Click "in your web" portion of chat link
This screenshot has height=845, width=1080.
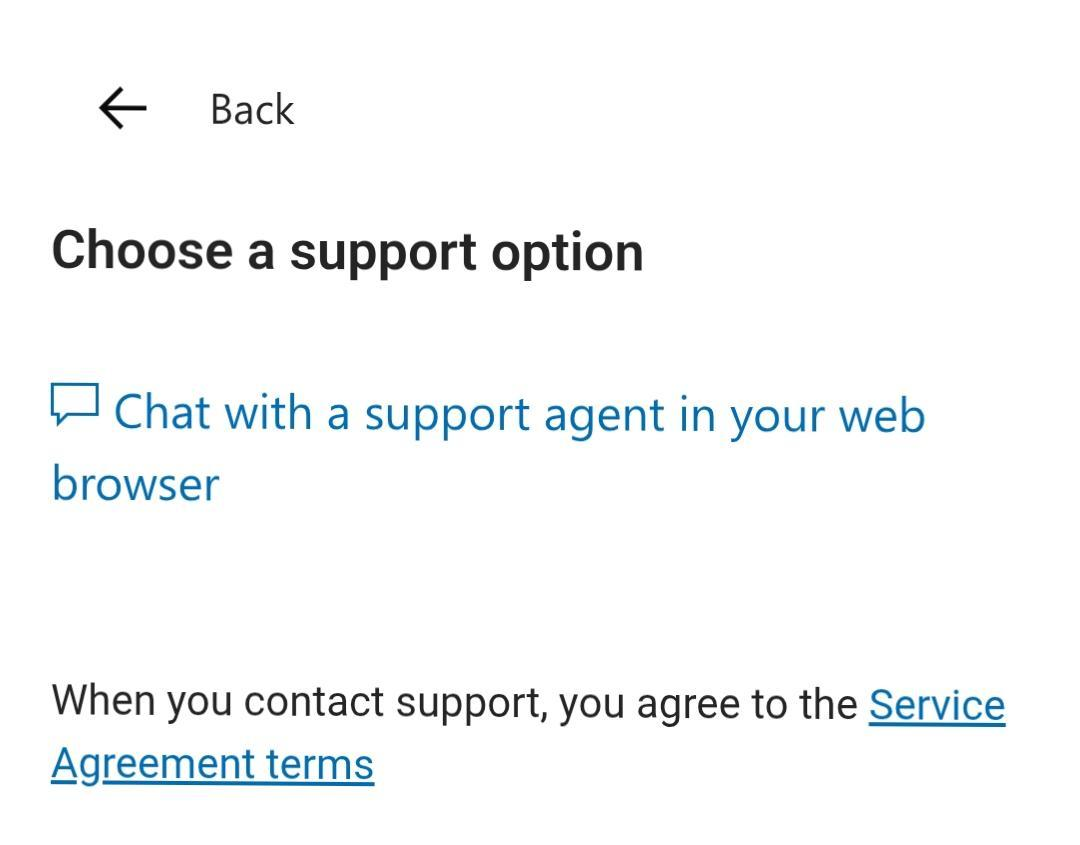(802, 416)
